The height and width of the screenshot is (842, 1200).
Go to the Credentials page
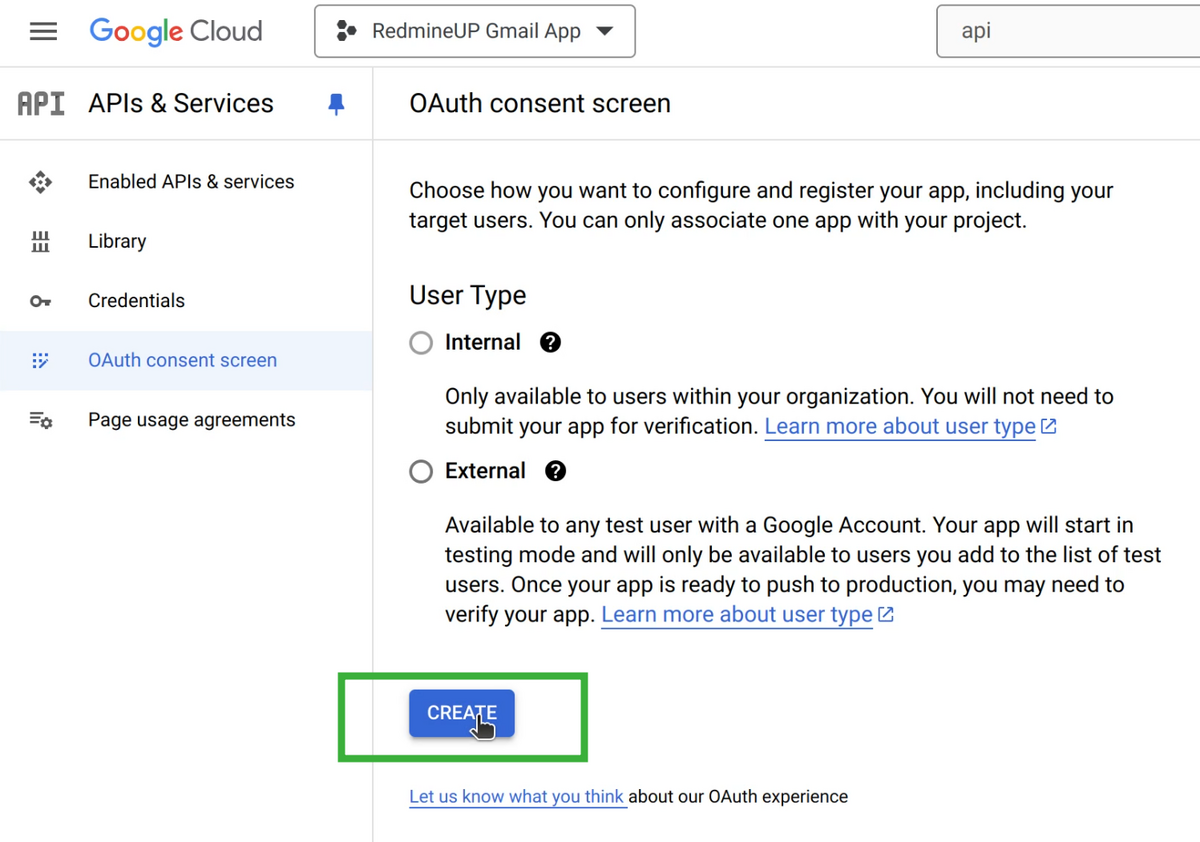click(136, 300)
